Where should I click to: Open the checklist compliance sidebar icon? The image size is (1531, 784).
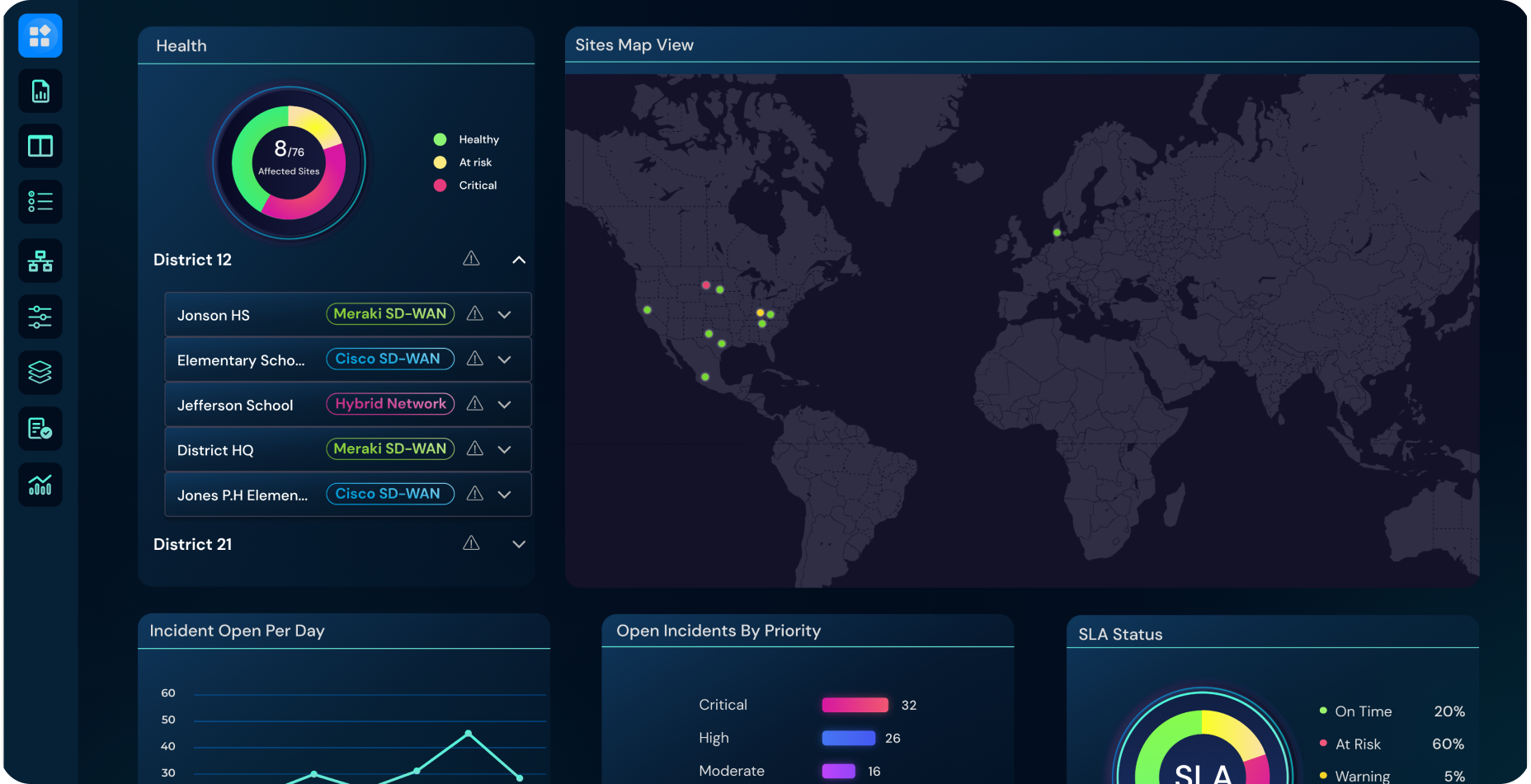pos(40,429)
